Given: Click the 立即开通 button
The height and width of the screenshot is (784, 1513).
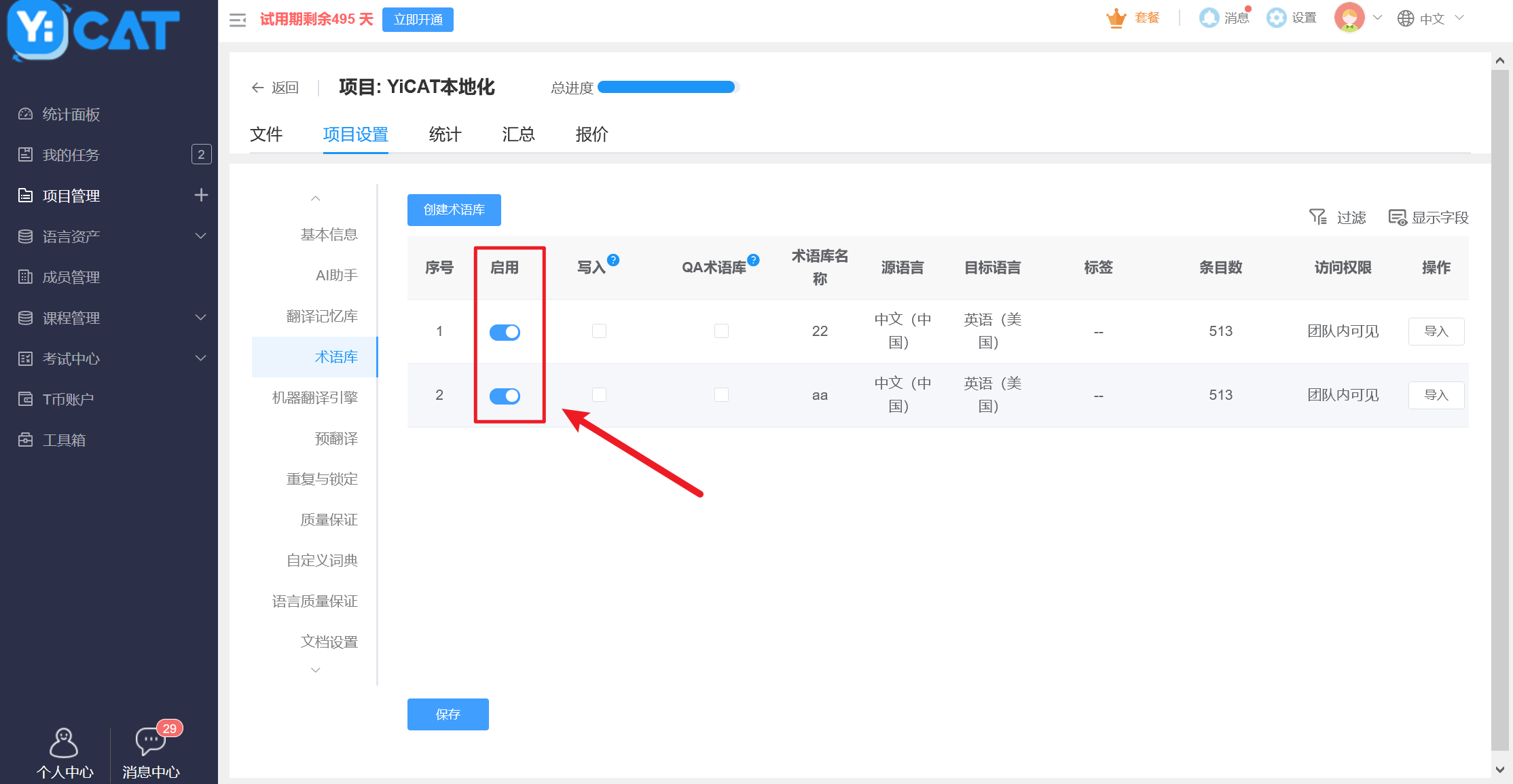Looking at the screenshot, I should pyautogui.click(x=418, y=20).
